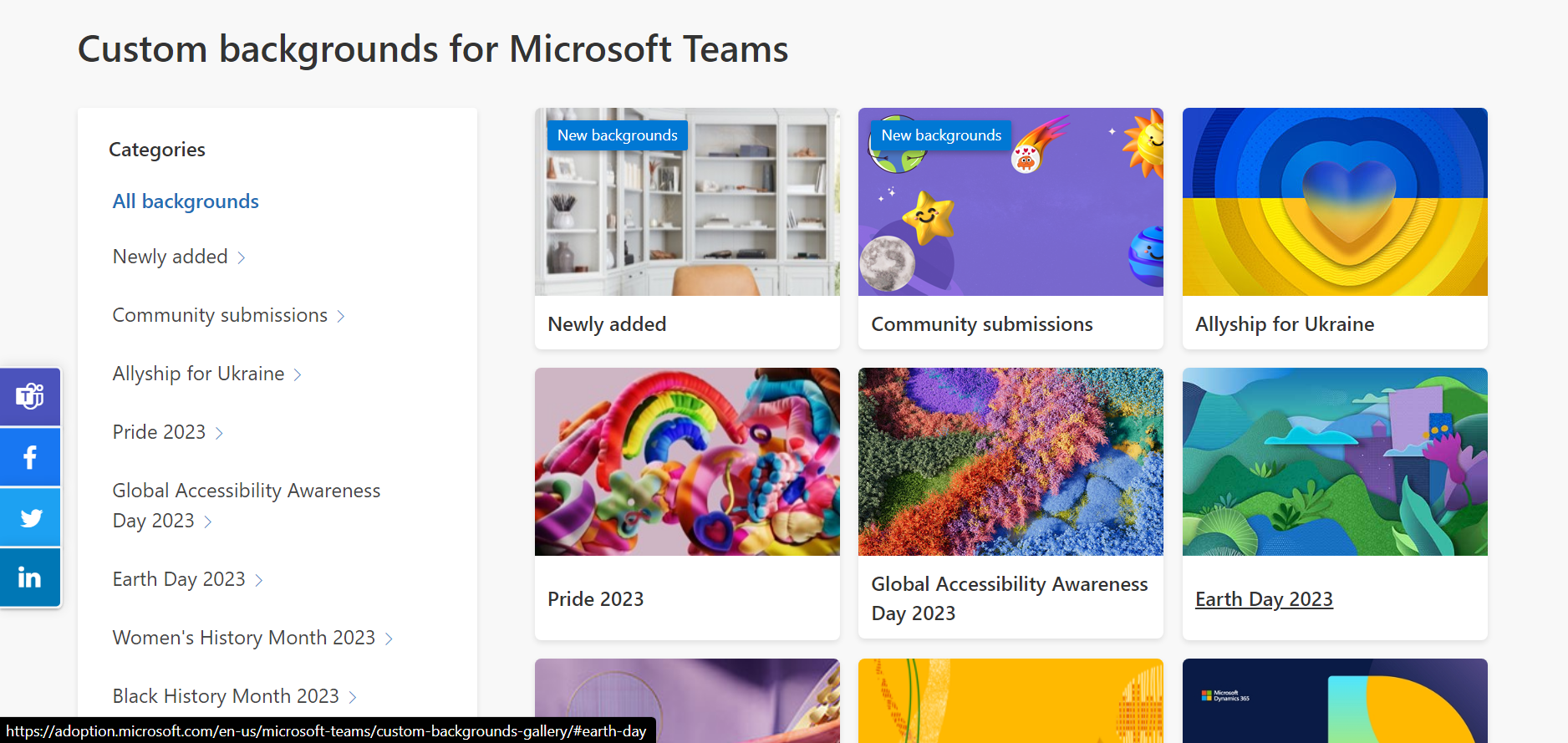
Task: Click chevron after Day 2023 in sidebar
Action: coord(207,522)
